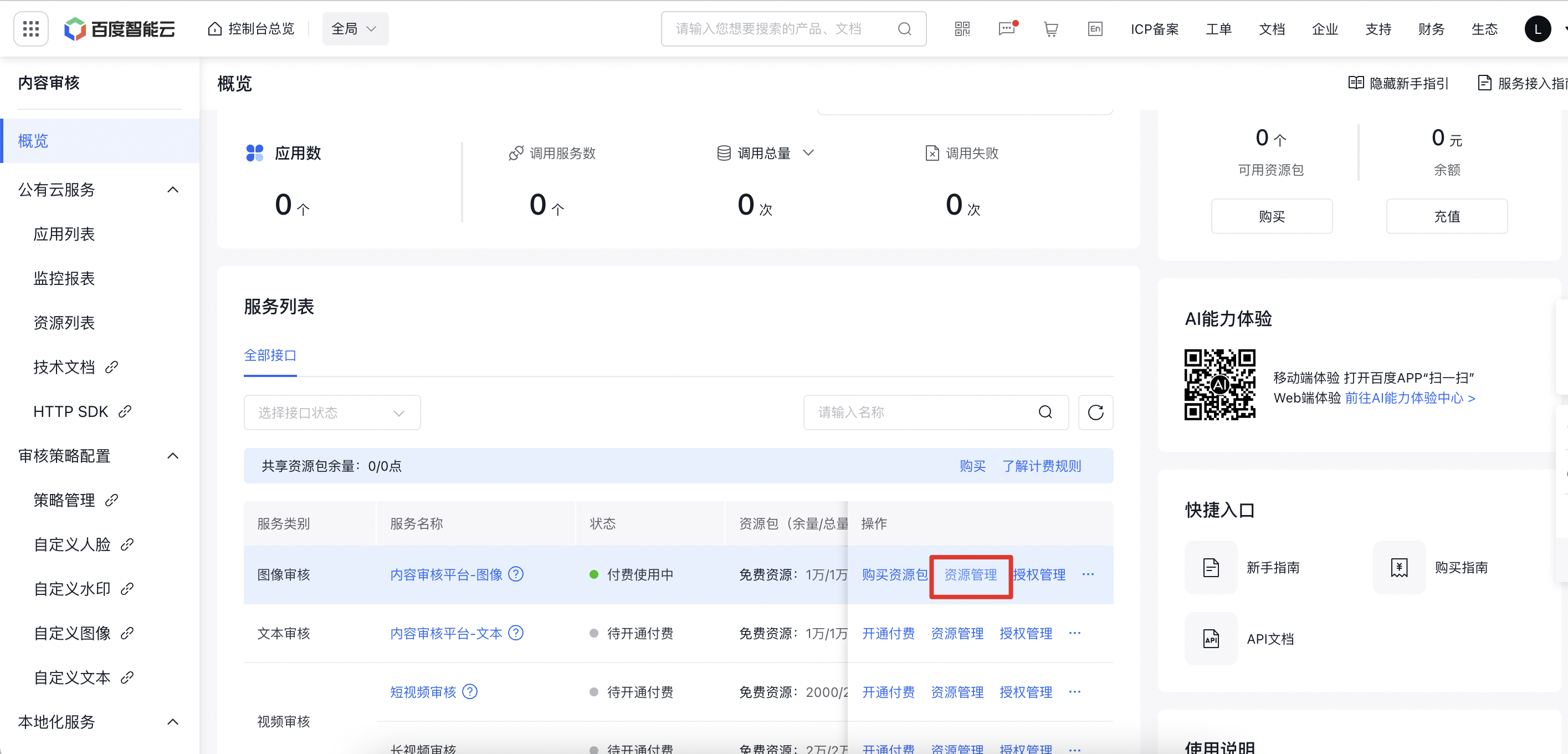This screenshot has width=1568, height=754.
Task: Click 购买 in shared resource bar
Action: click(x=973, y=466)
